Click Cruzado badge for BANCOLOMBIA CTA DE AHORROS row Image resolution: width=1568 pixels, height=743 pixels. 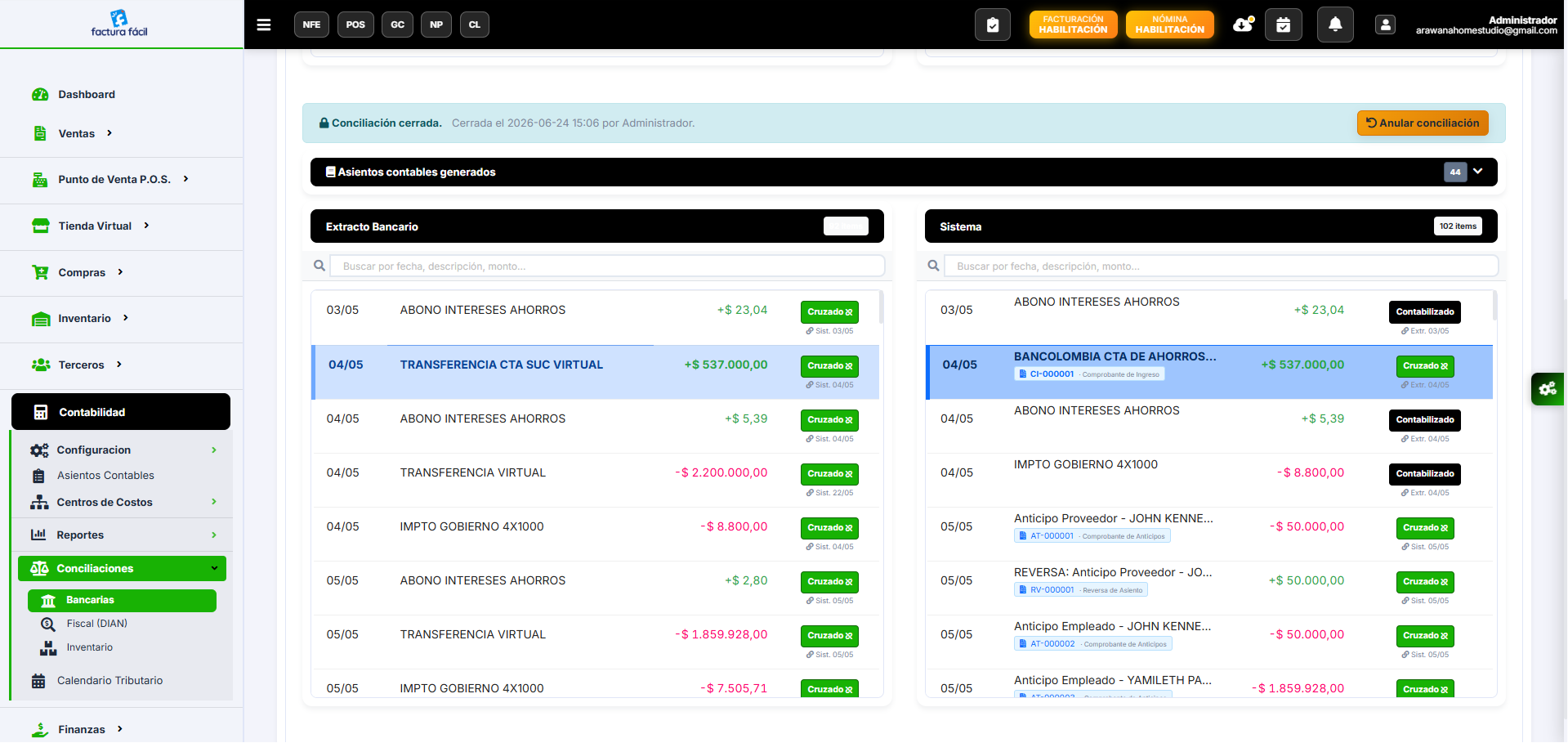click(x=1425, y=366)
